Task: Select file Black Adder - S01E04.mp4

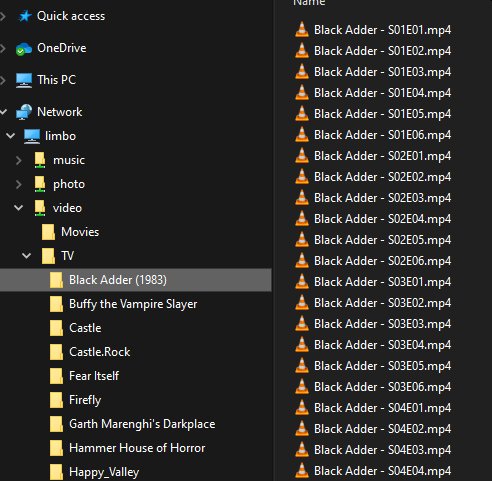Action: [x=382, y=93]
